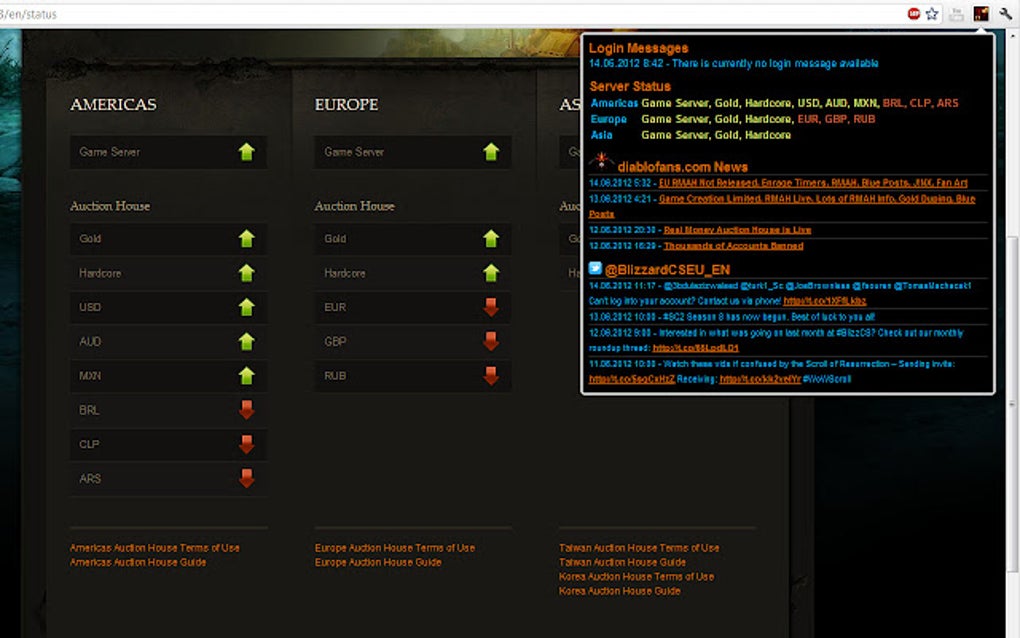Viewport: 1020px width, 638px height.
Task: Click the red AdBlock stop-sign icon
Action: [913, 14]
